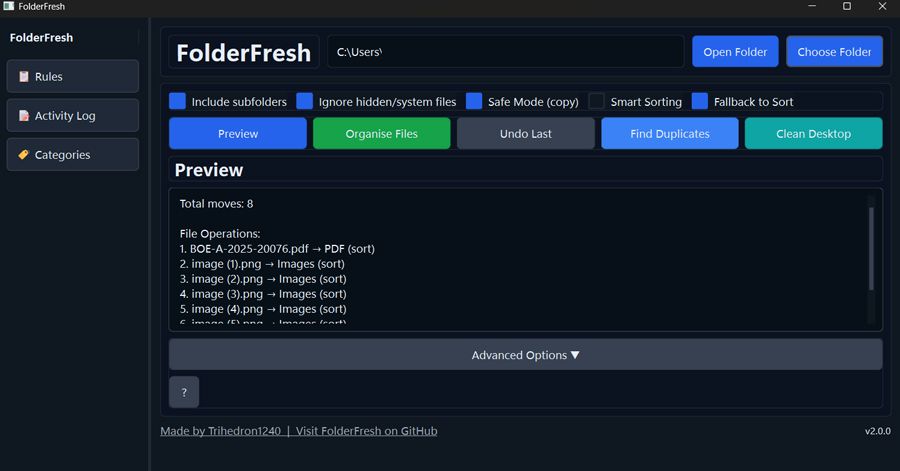This screenshot has width=900, height=471.
Task: Maximize the FolderFresh window
Action: (847, 6)
